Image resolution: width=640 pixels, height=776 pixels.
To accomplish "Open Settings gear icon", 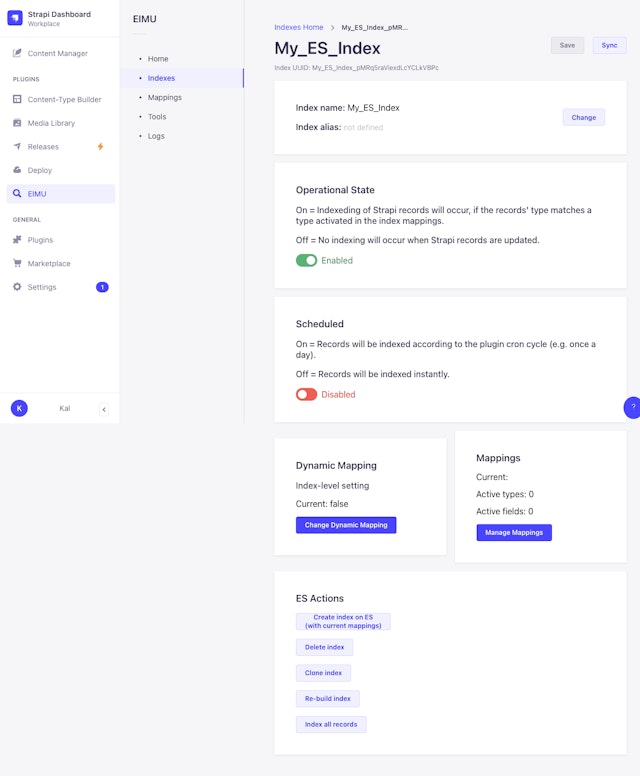I will point(17,287).
